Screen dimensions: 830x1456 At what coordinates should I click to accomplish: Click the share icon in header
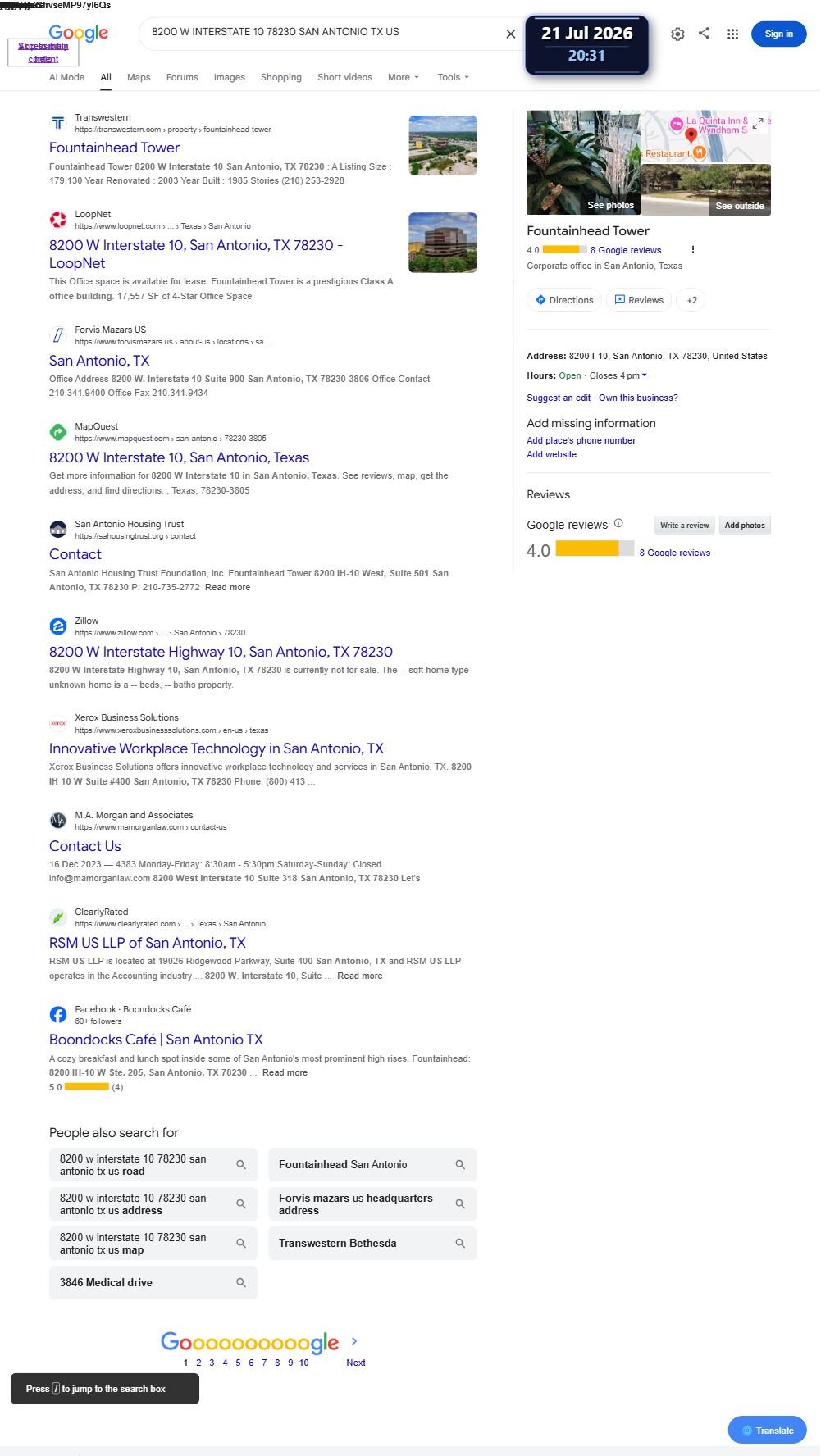[x=704, y=34]
